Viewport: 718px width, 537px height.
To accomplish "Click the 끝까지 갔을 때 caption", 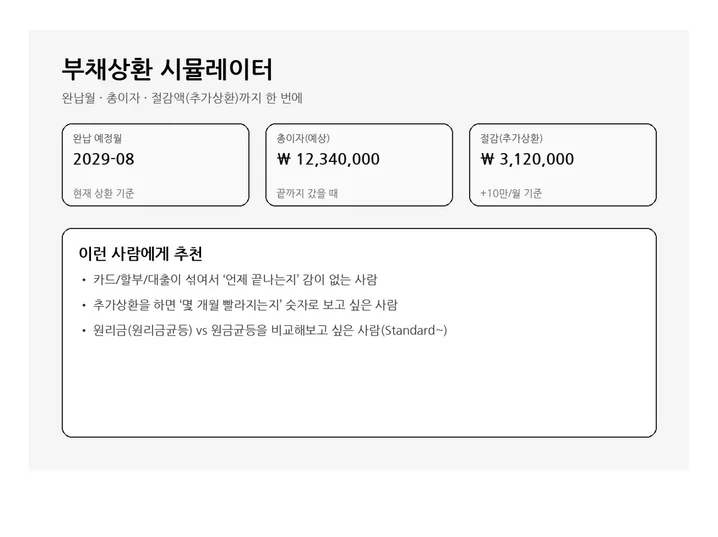I will click(x=307, y=192).
